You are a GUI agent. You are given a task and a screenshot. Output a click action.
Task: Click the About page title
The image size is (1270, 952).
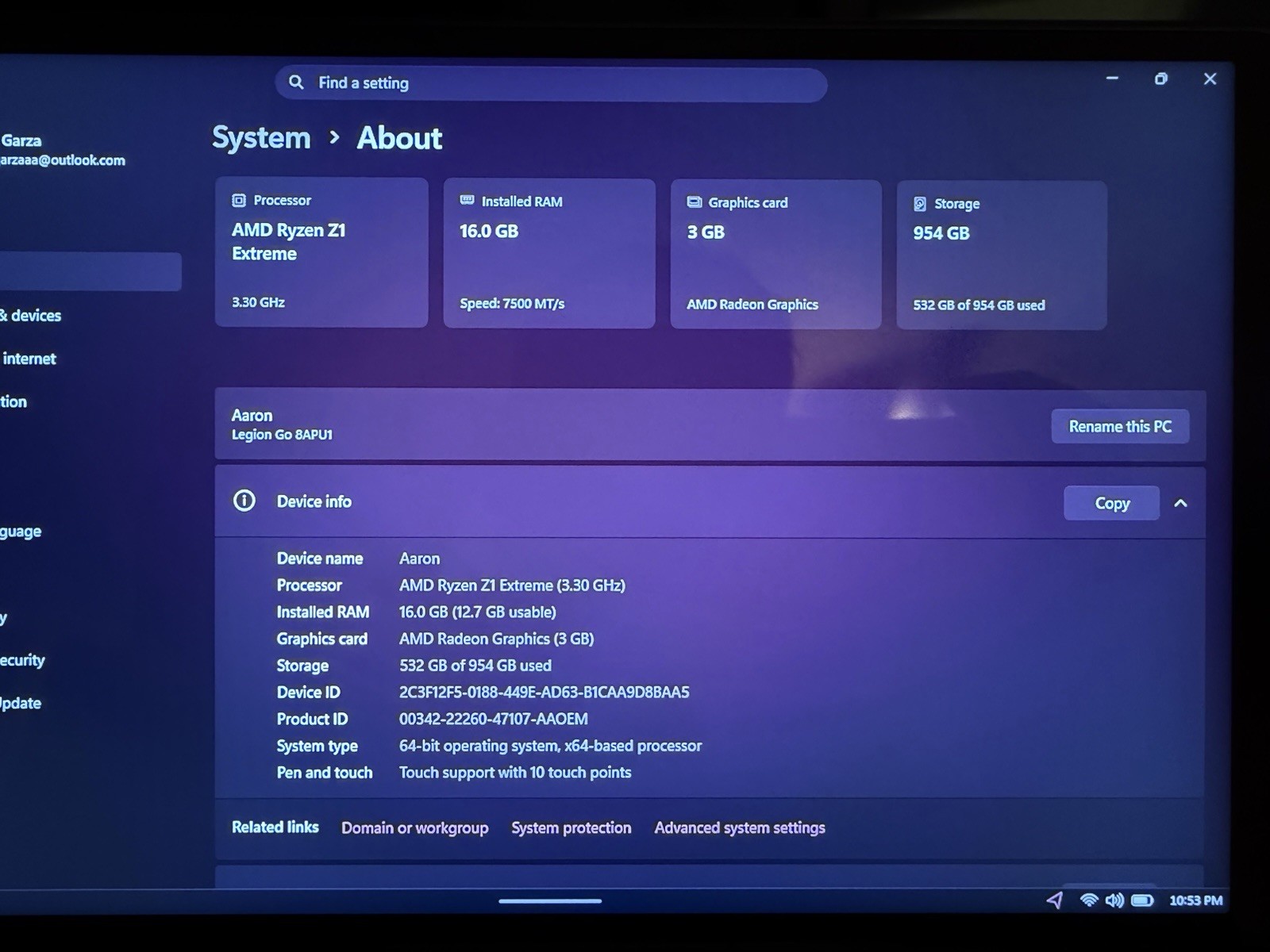(x=399, y=138)
